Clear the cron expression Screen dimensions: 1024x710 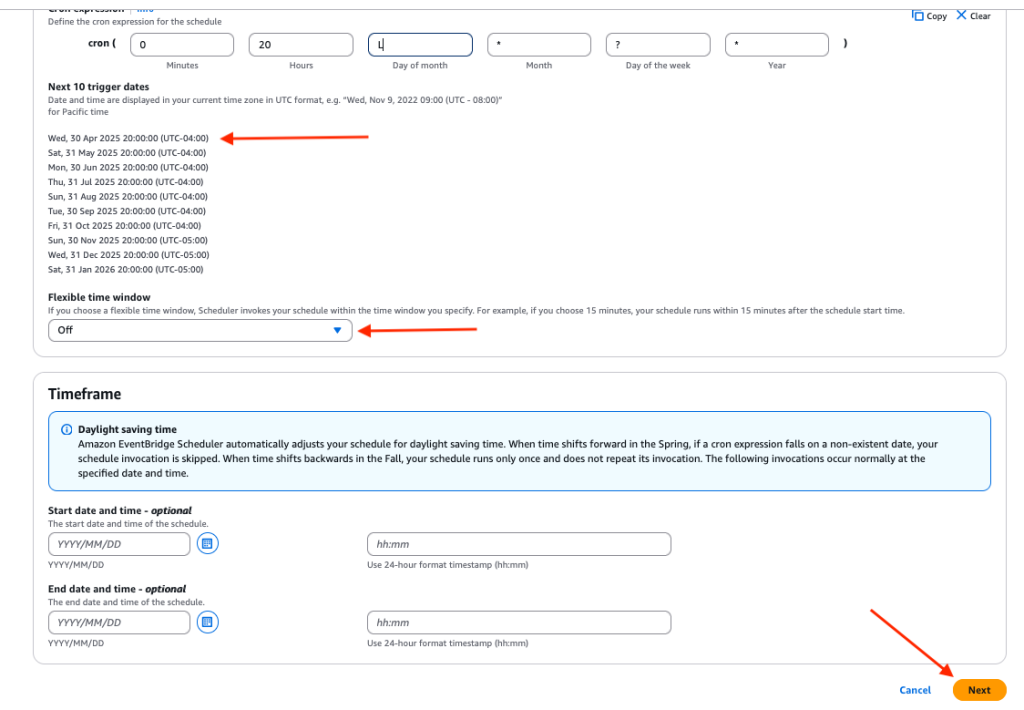point(973,16)
